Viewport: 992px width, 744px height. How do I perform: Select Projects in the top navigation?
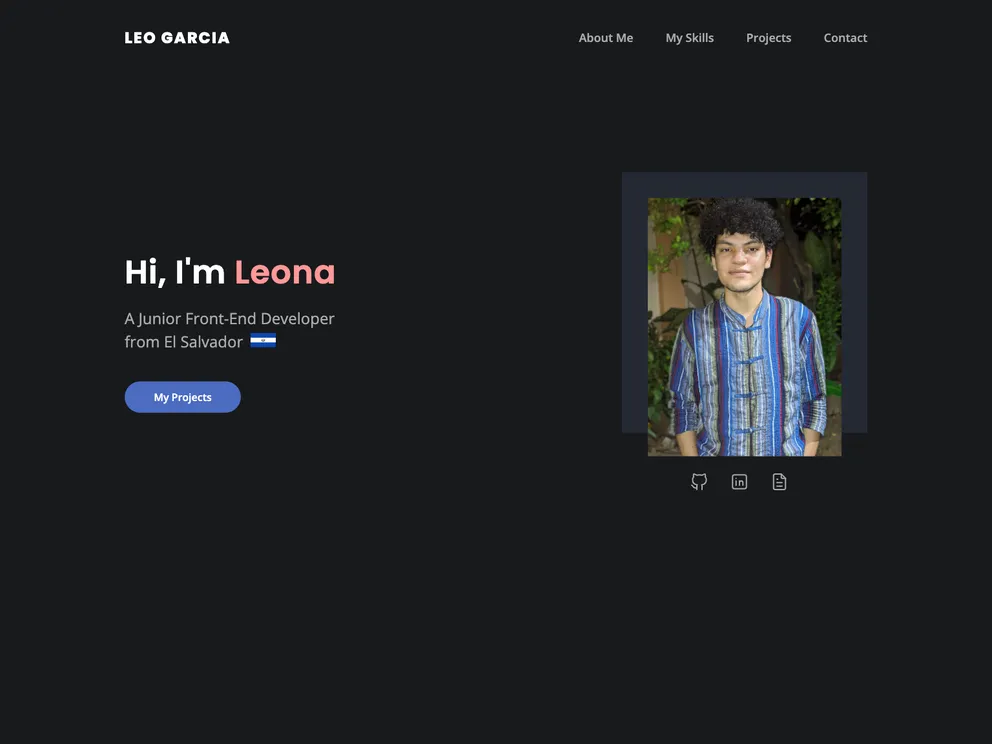click(x=768, y=38)
